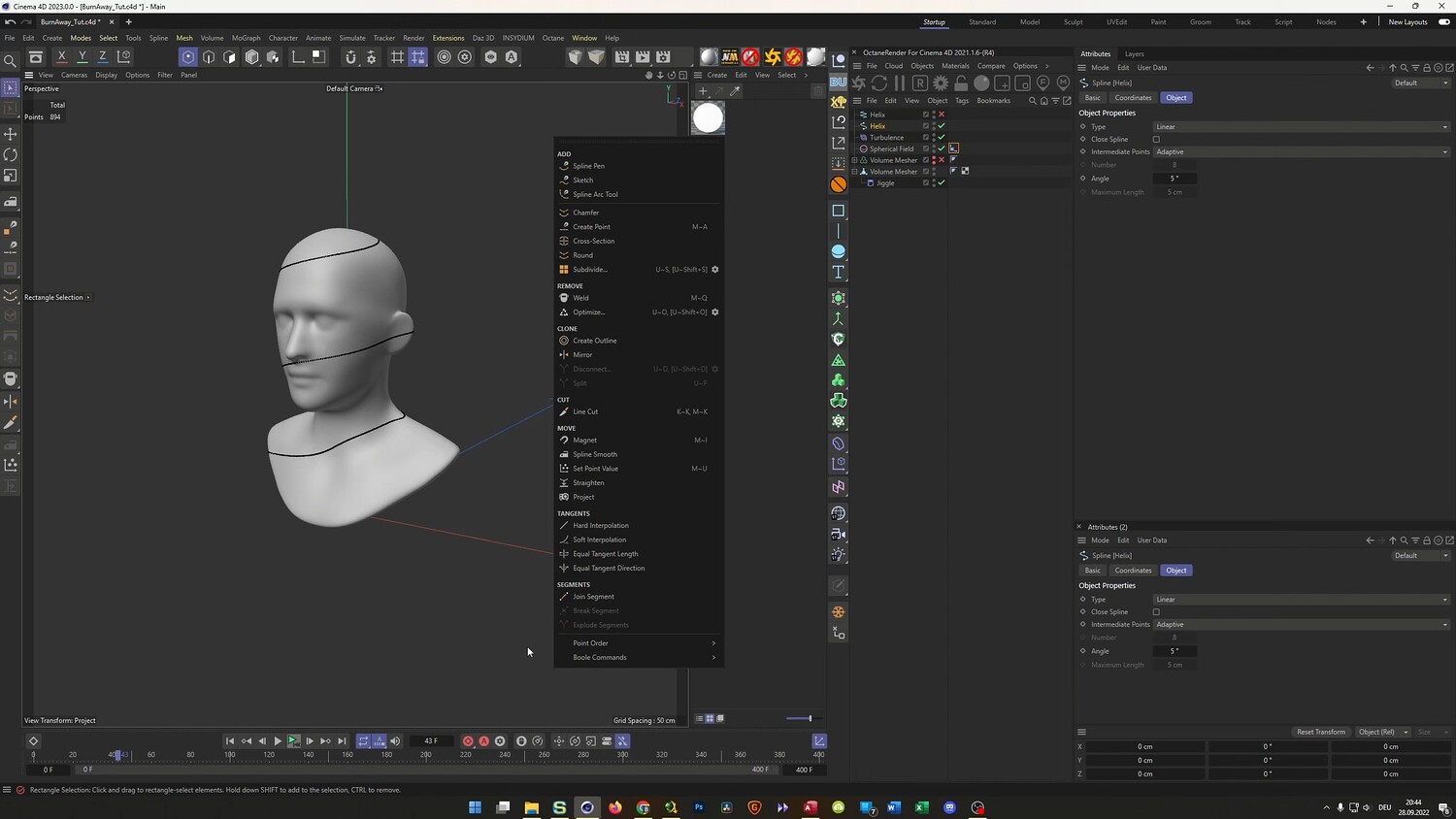Collapse the second Volume Mesher tree node
Viewport: 1456px width, 819px height.
click(855, 172)
